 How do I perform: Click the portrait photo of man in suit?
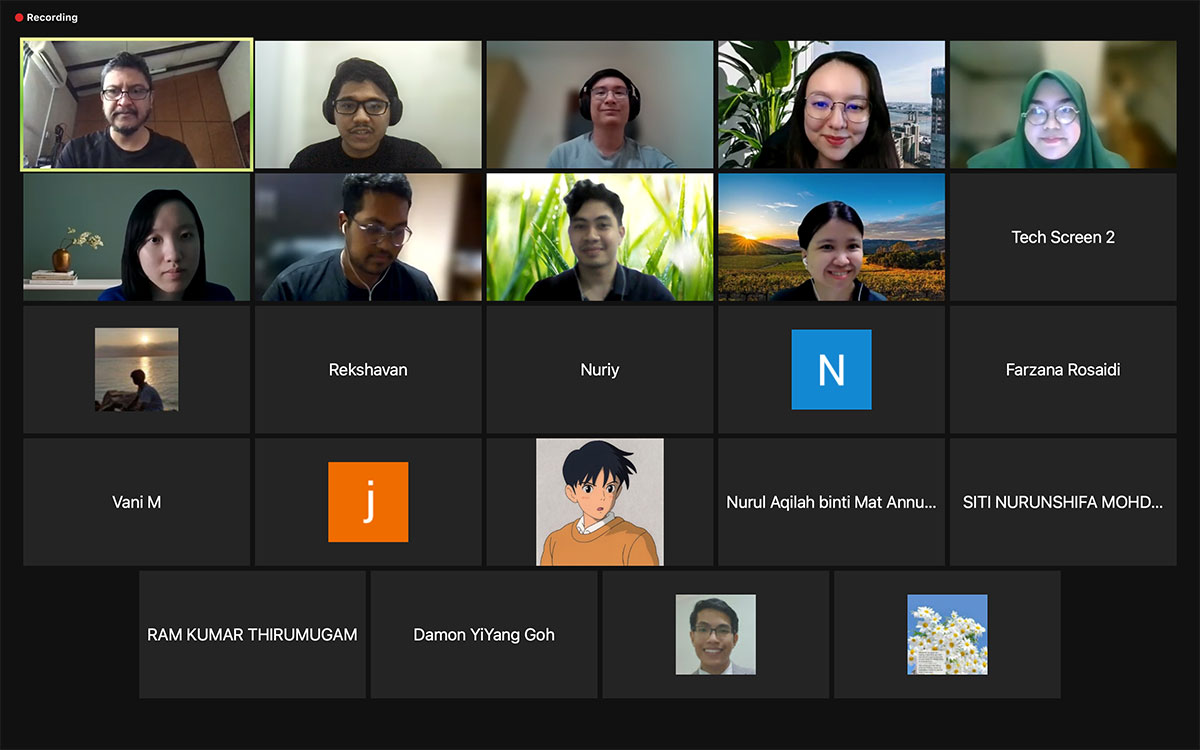click(x=715, y=634)
